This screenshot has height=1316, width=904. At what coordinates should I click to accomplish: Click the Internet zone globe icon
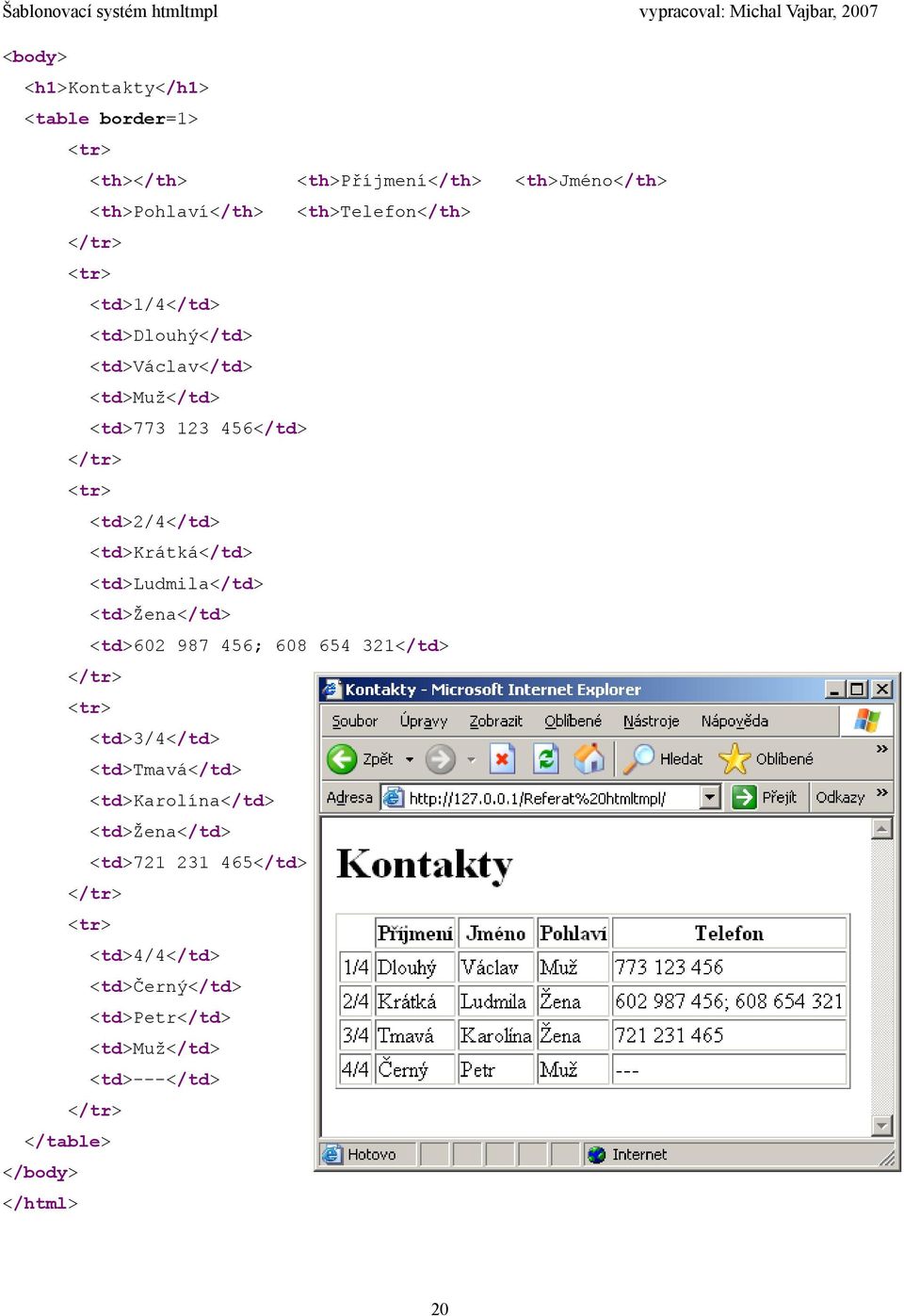tap(596, 1154)
